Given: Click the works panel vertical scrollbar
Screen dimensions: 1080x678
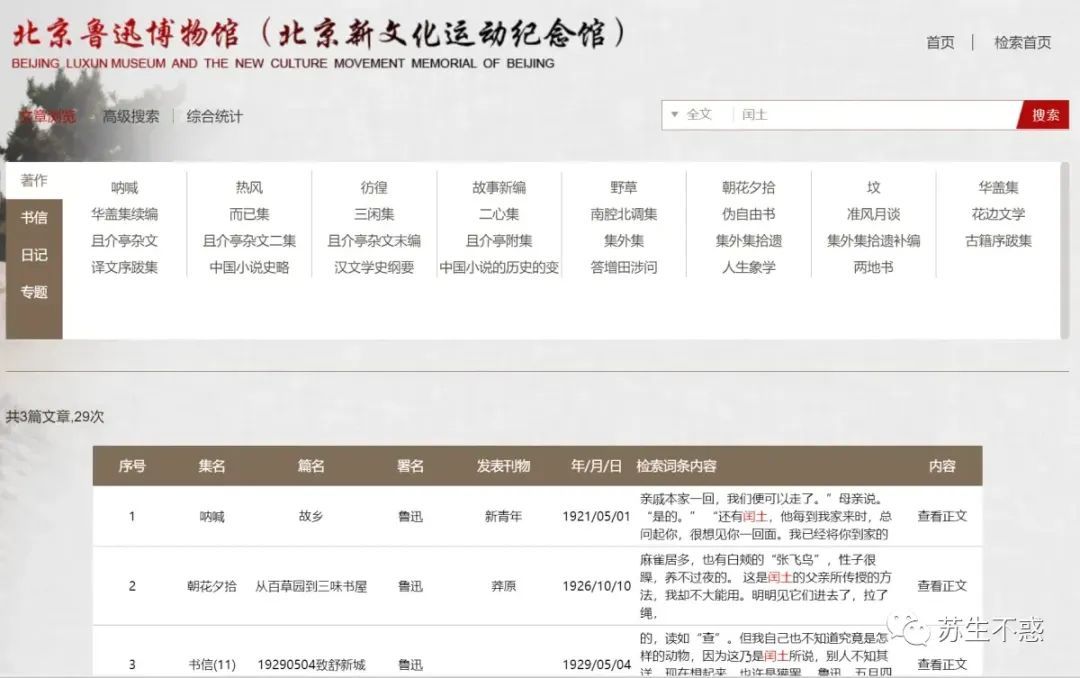Looking at the screenshot, I should pyautogui.click(x=1065, y=251).
